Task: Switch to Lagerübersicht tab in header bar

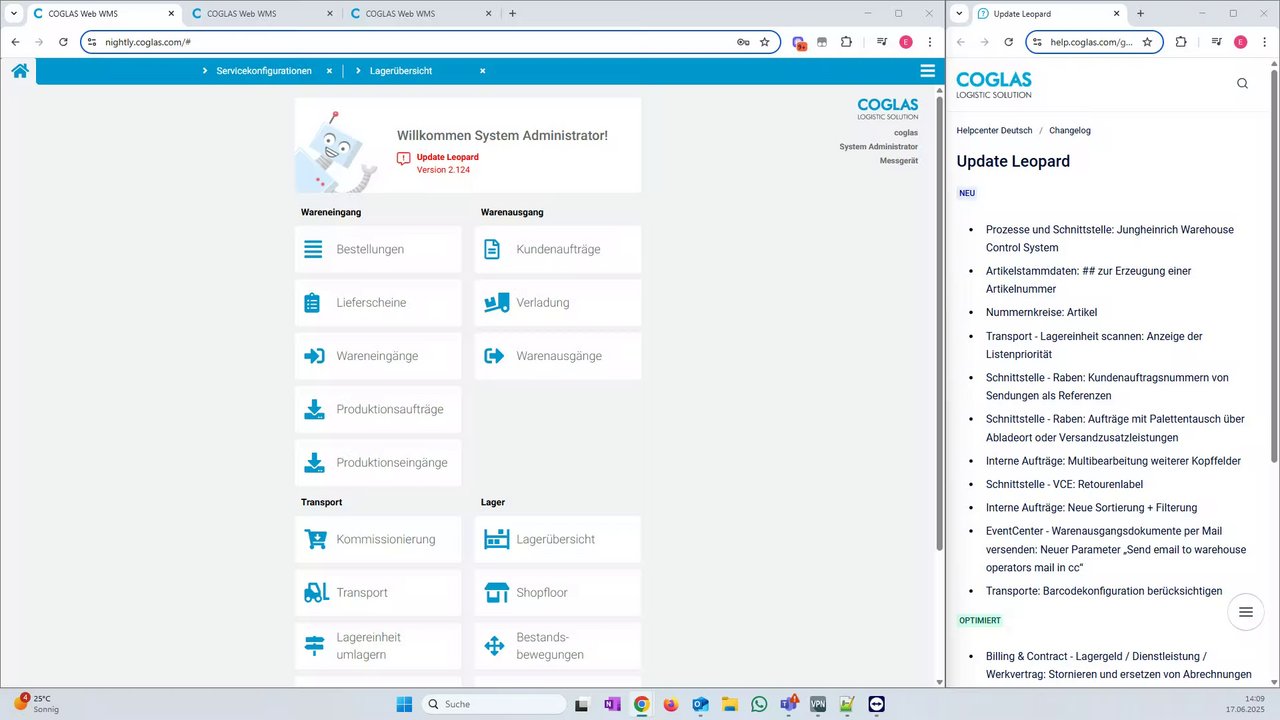Action: [399, 71]
